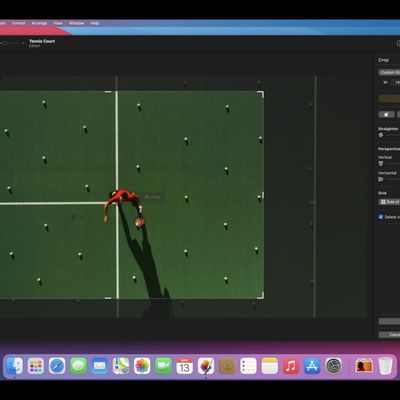Open the View menu
400x400 pixels.
58,23
